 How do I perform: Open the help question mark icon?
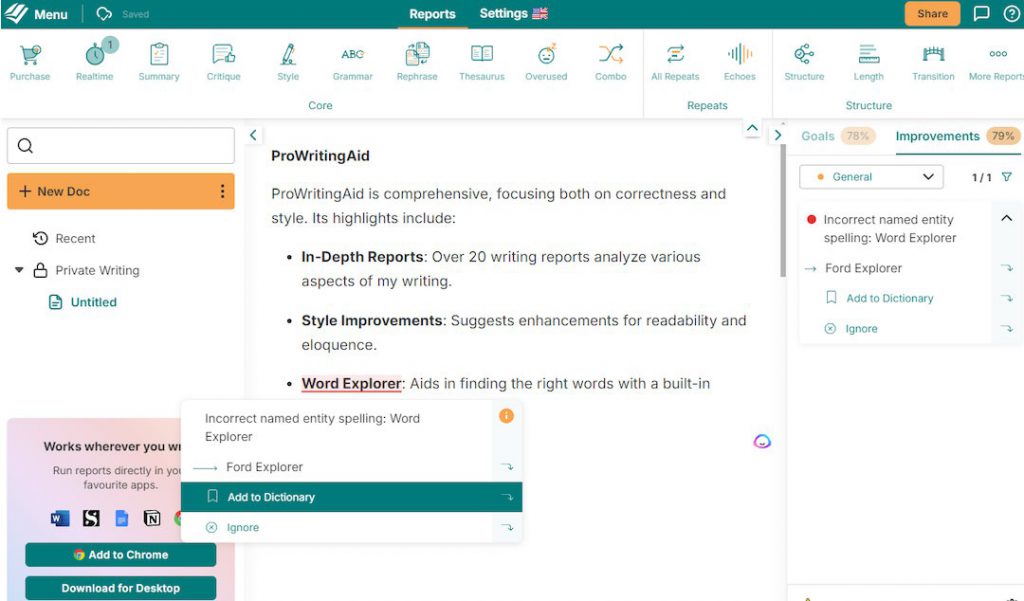point(1011,14)
